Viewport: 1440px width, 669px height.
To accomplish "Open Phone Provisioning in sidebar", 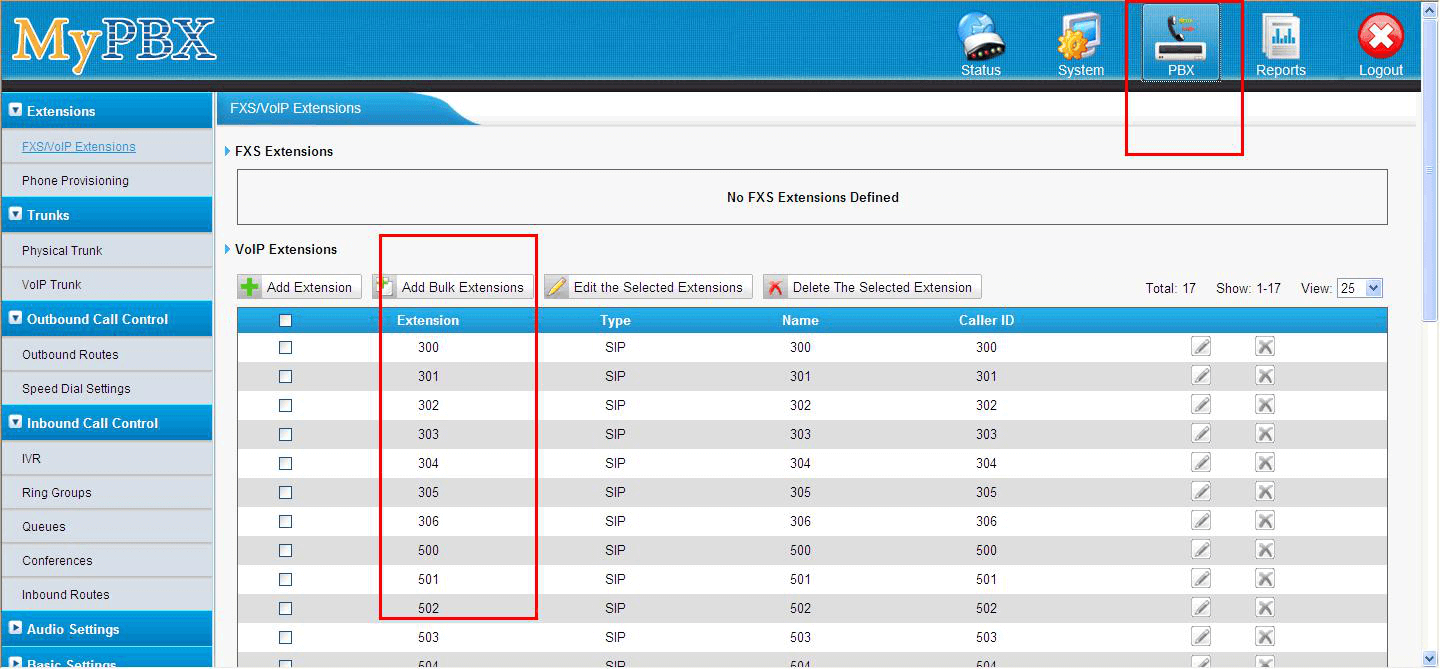I will click(x=75, y=181).
